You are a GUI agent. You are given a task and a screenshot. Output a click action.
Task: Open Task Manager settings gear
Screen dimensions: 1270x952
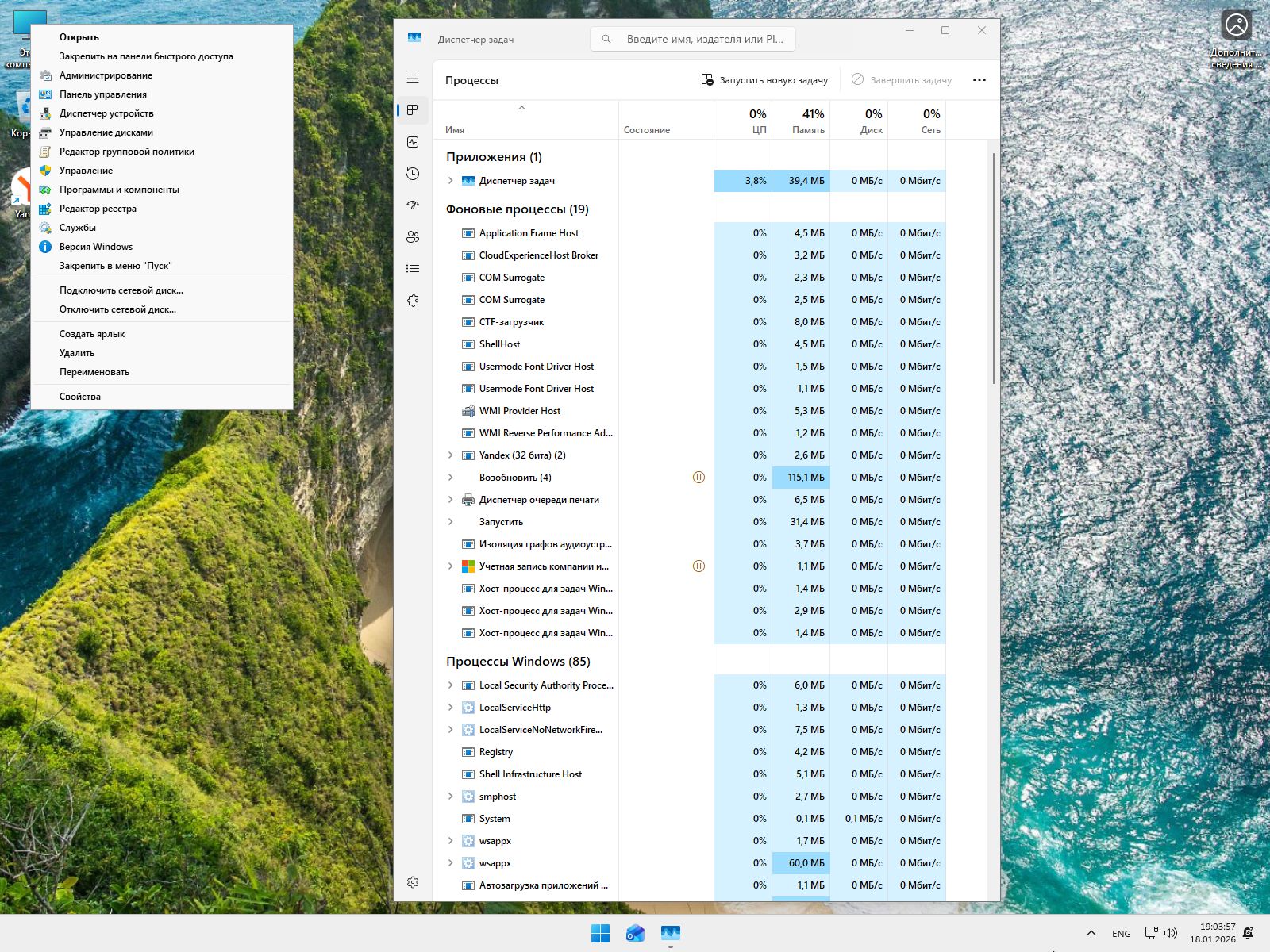pos(413,882)
